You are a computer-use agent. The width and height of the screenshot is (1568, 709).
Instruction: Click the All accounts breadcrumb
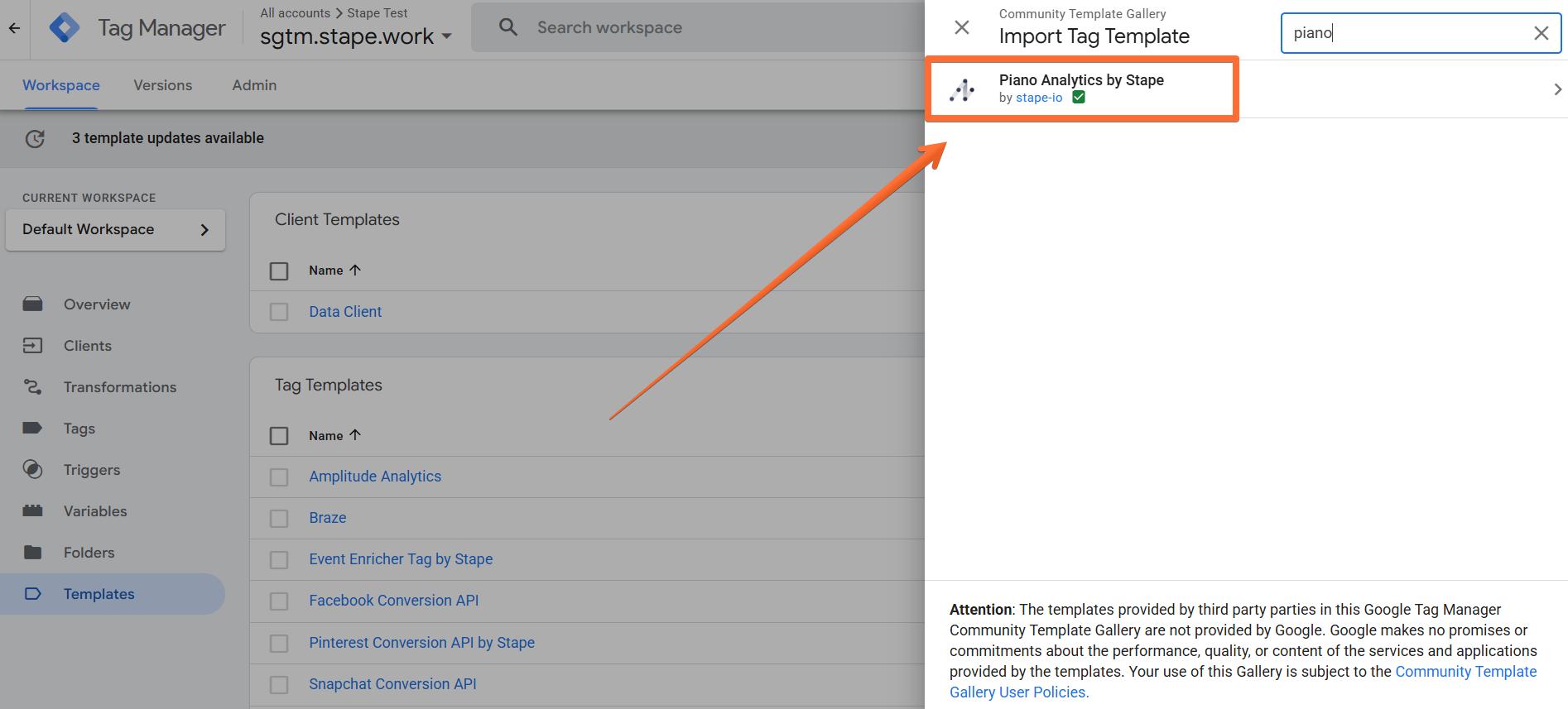tap(295, 13)
